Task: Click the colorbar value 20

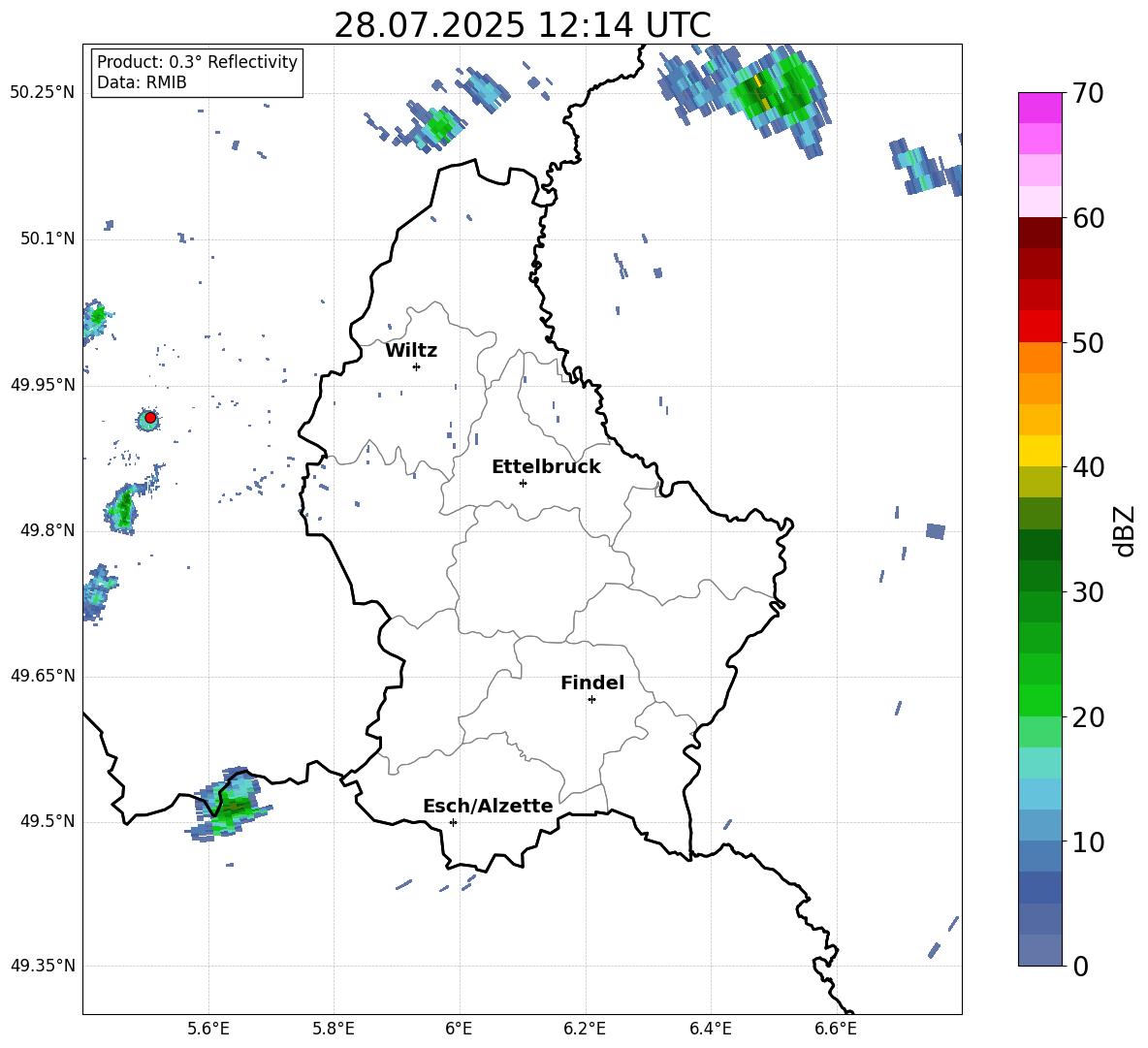Action: 1087,717
